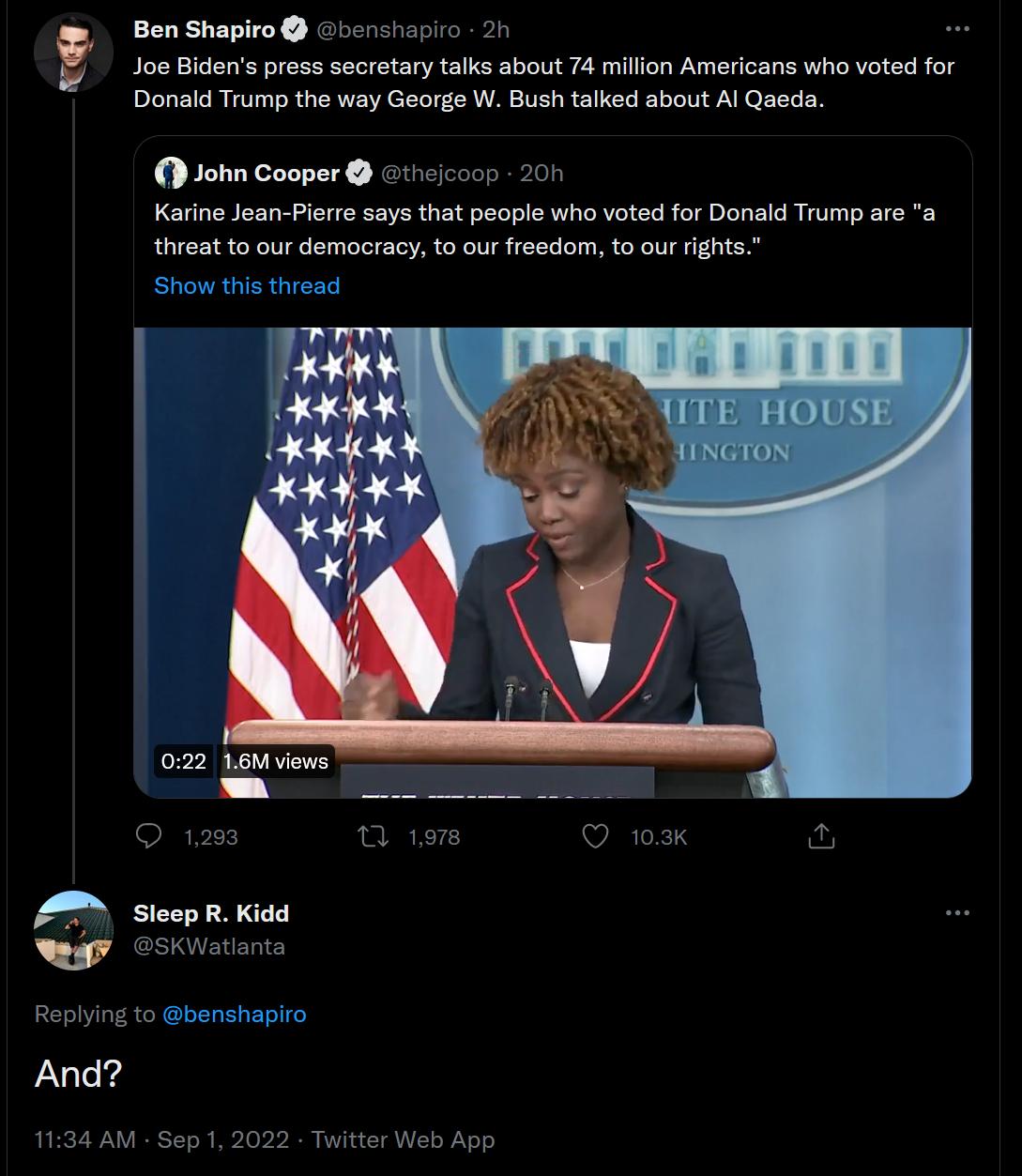1022x1176 pixels.
Task: Share Ben Shapiro's tweet
Action: coord(821,834)
